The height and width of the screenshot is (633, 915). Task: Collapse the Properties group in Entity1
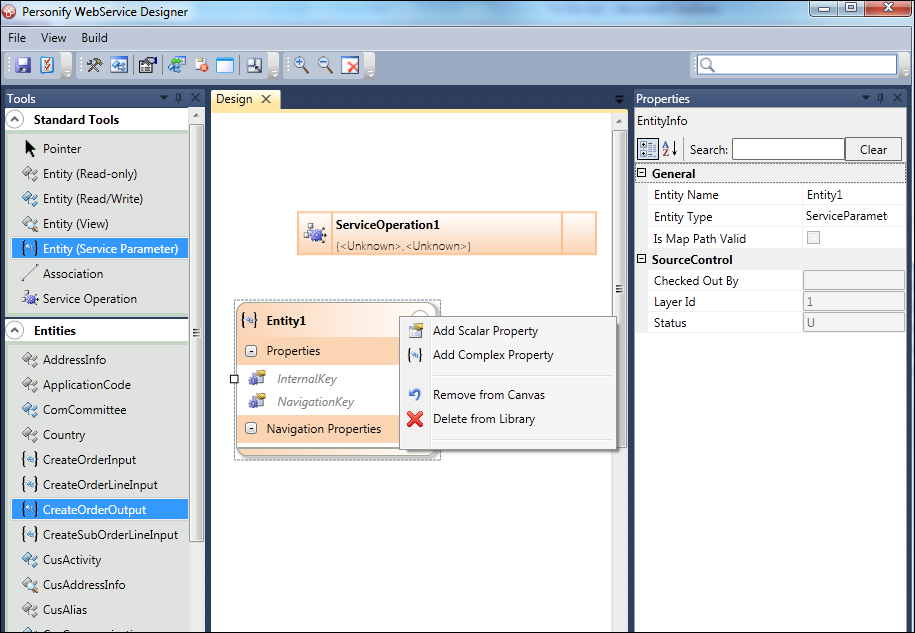tap(251, 351)
